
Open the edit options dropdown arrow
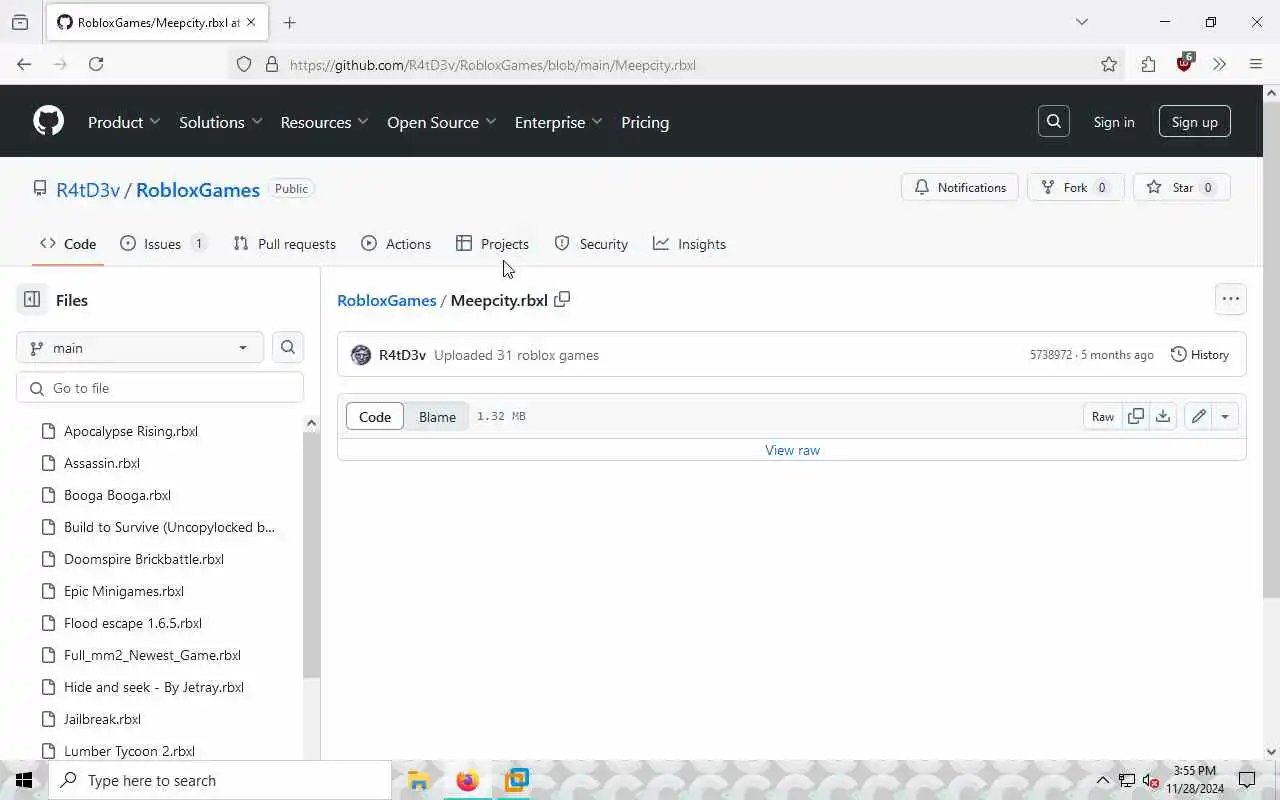(1225, 416)
